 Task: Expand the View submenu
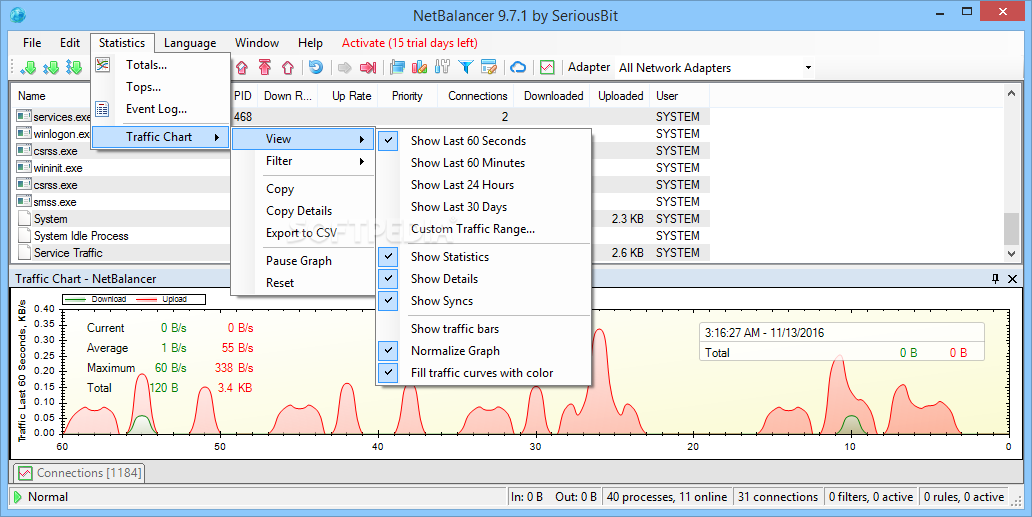pos(303,139)
